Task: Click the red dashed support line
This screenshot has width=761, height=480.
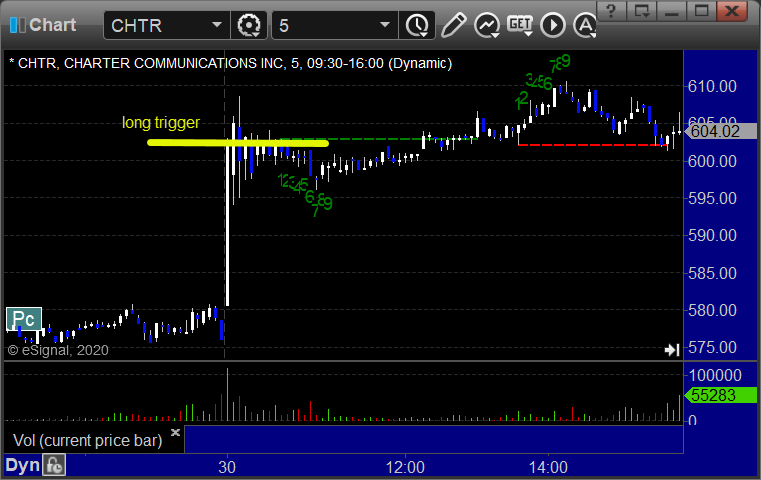Action: [593, 145]
